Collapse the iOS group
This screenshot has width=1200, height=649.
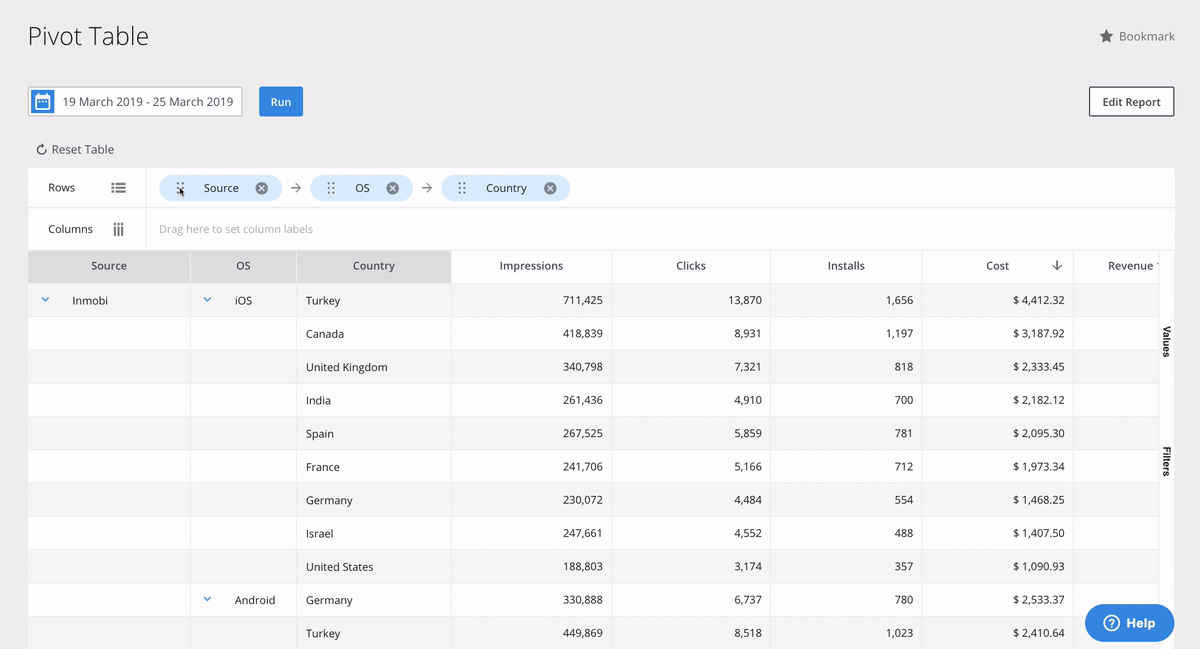point(207,300)
